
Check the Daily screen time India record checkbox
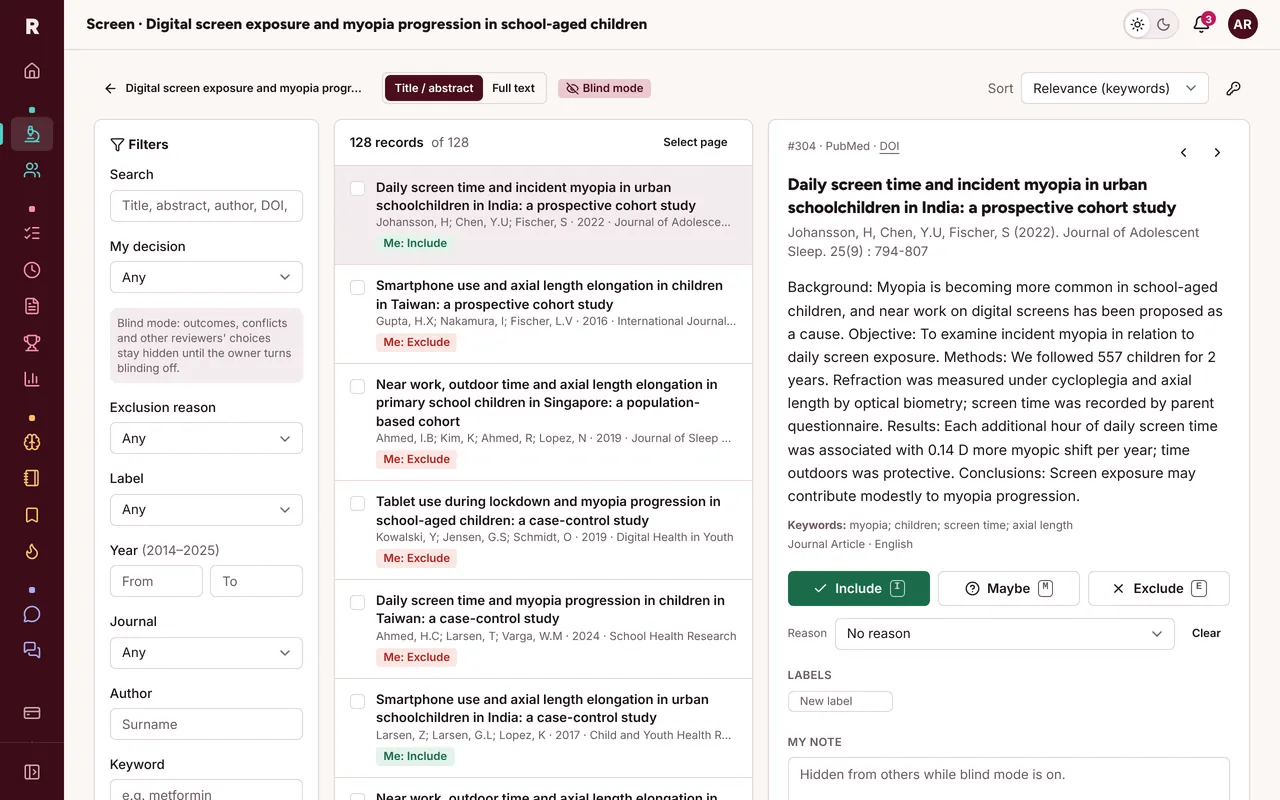tap(357, 188)
